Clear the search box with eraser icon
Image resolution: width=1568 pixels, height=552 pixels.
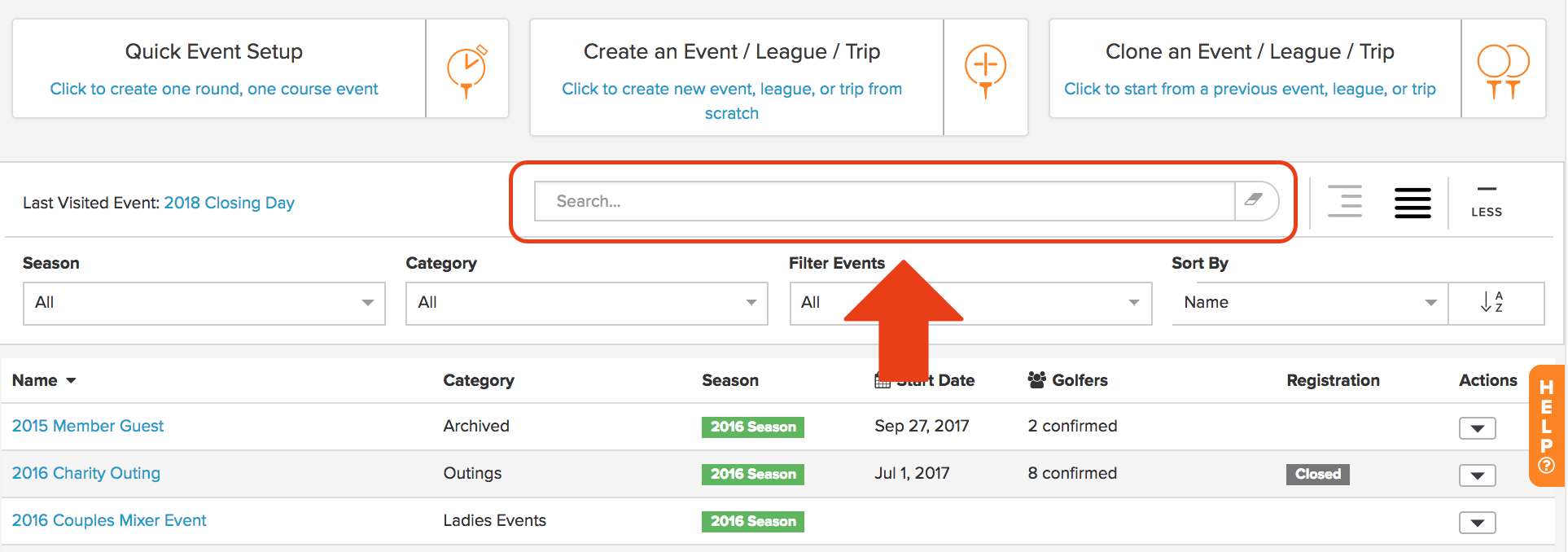coord(1255,200)
